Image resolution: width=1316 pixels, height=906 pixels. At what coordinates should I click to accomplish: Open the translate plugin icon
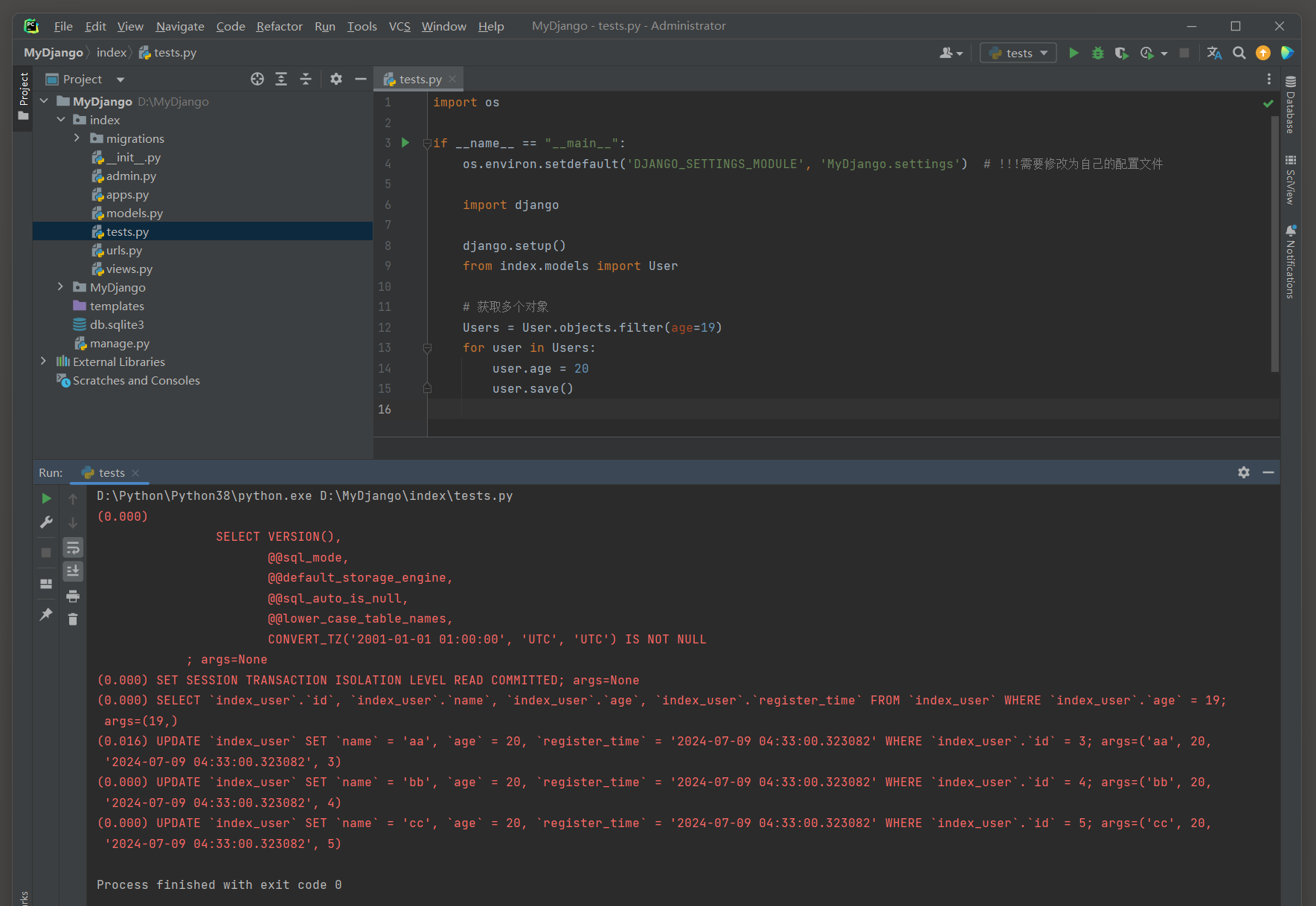(x=1214, y=53)
